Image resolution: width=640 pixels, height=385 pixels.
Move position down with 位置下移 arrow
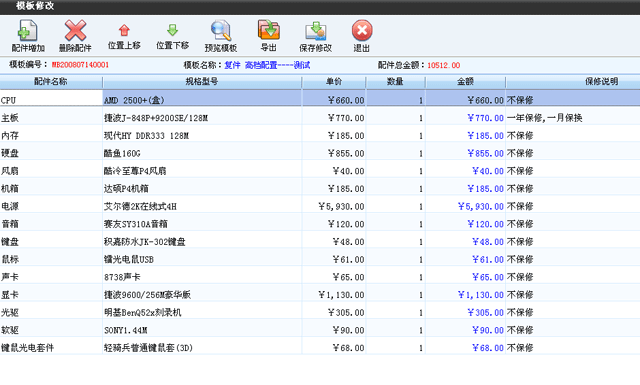(x=173, y=30)
